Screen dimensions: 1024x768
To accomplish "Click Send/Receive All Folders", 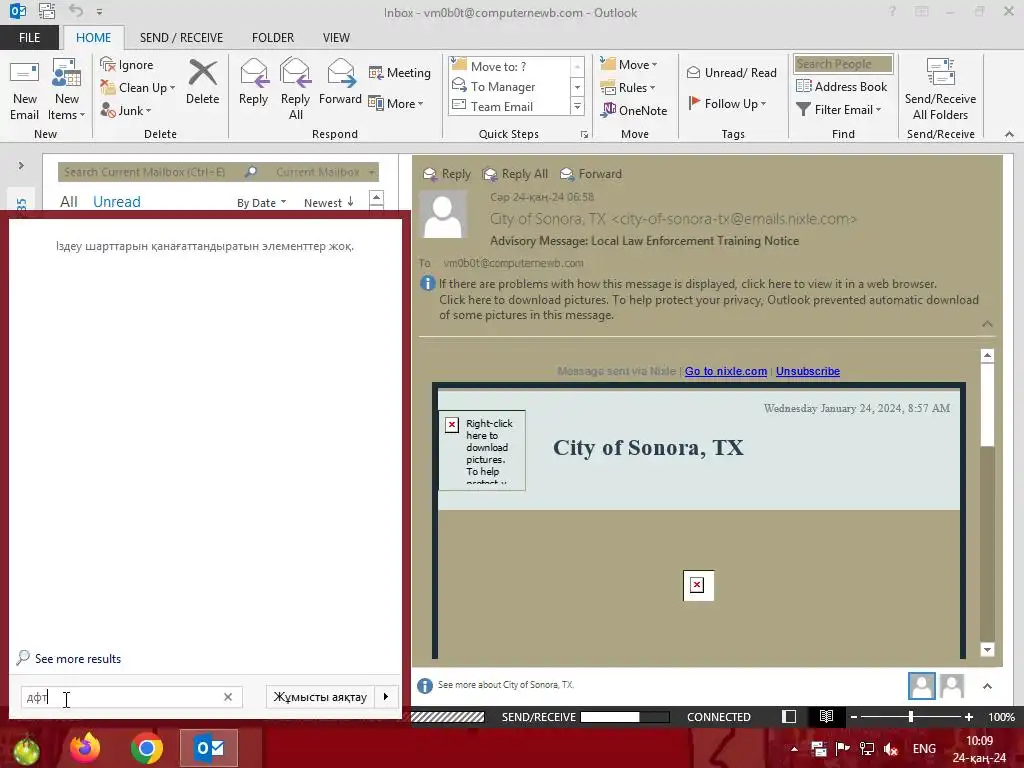I will click(x=940, y=90).
